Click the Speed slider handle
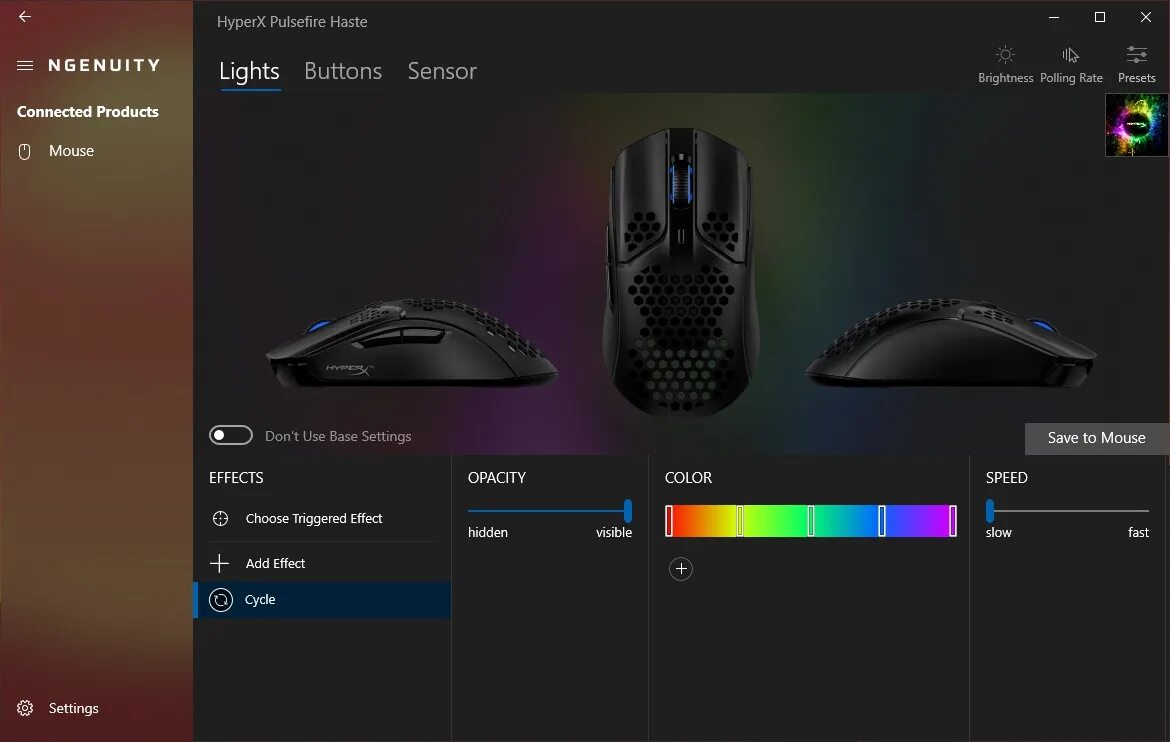 (990, 511)
